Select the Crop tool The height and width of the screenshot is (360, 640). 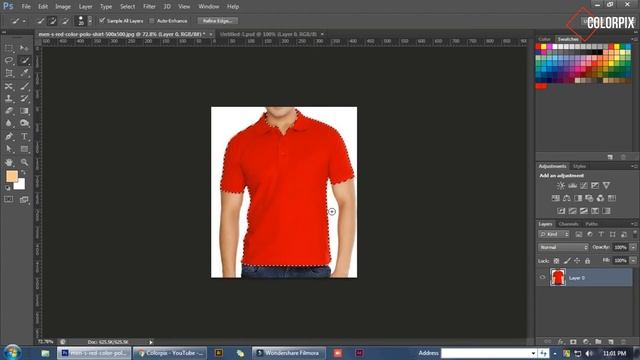click(9, 73)
